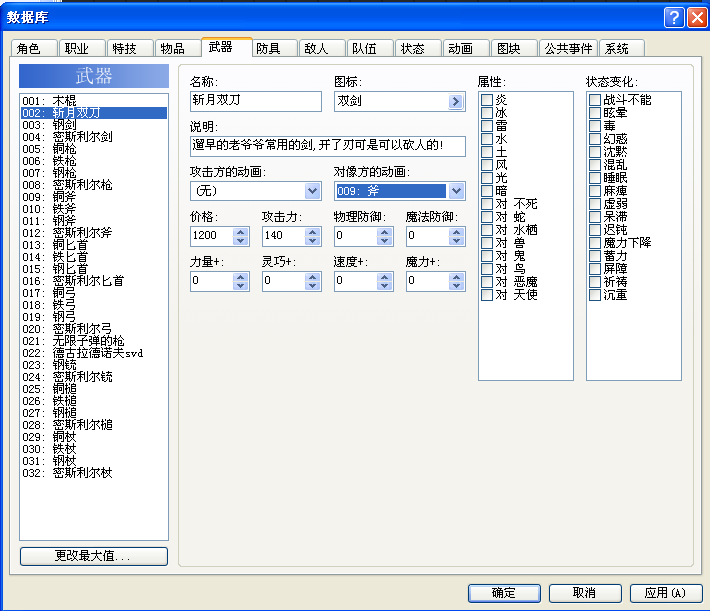Open the 攻击方的动画 dropdown
This screenshot has height=611, width=710.
[x=312, y=191]
